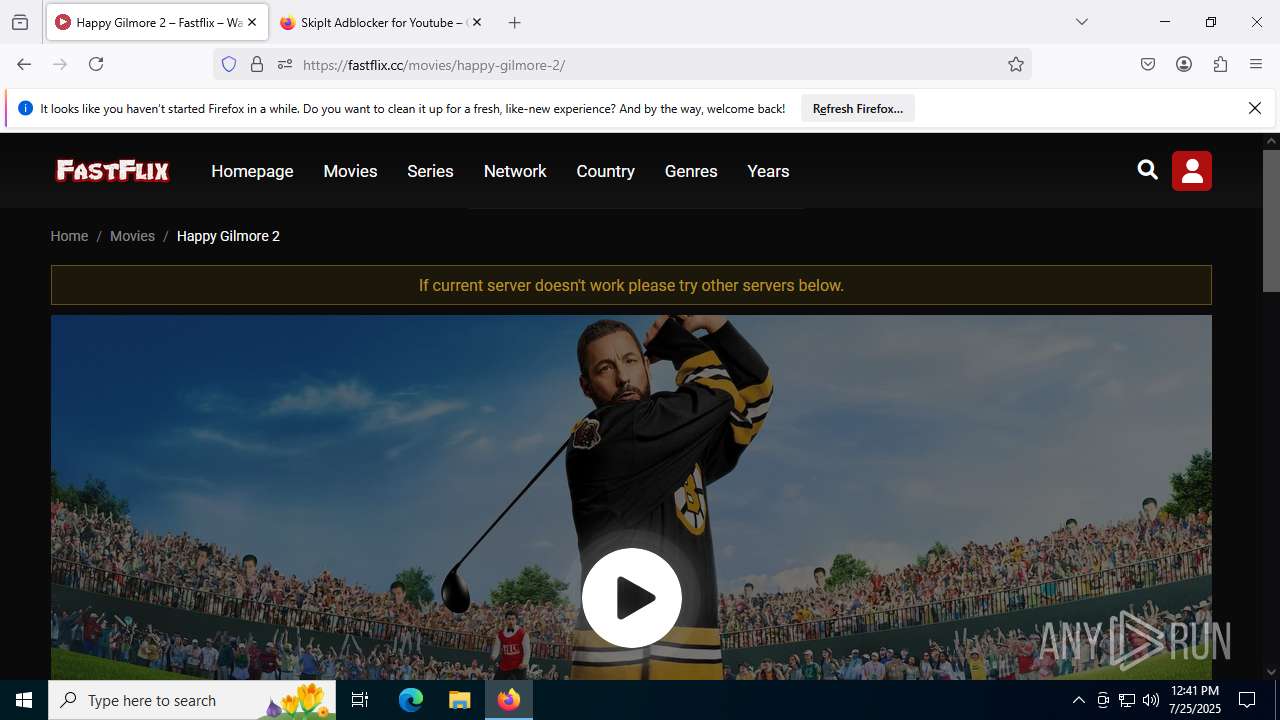Open the Movies nav item
Viewport: 1280px width, 720px height.
pyautogui.click(x=350, y=171)
